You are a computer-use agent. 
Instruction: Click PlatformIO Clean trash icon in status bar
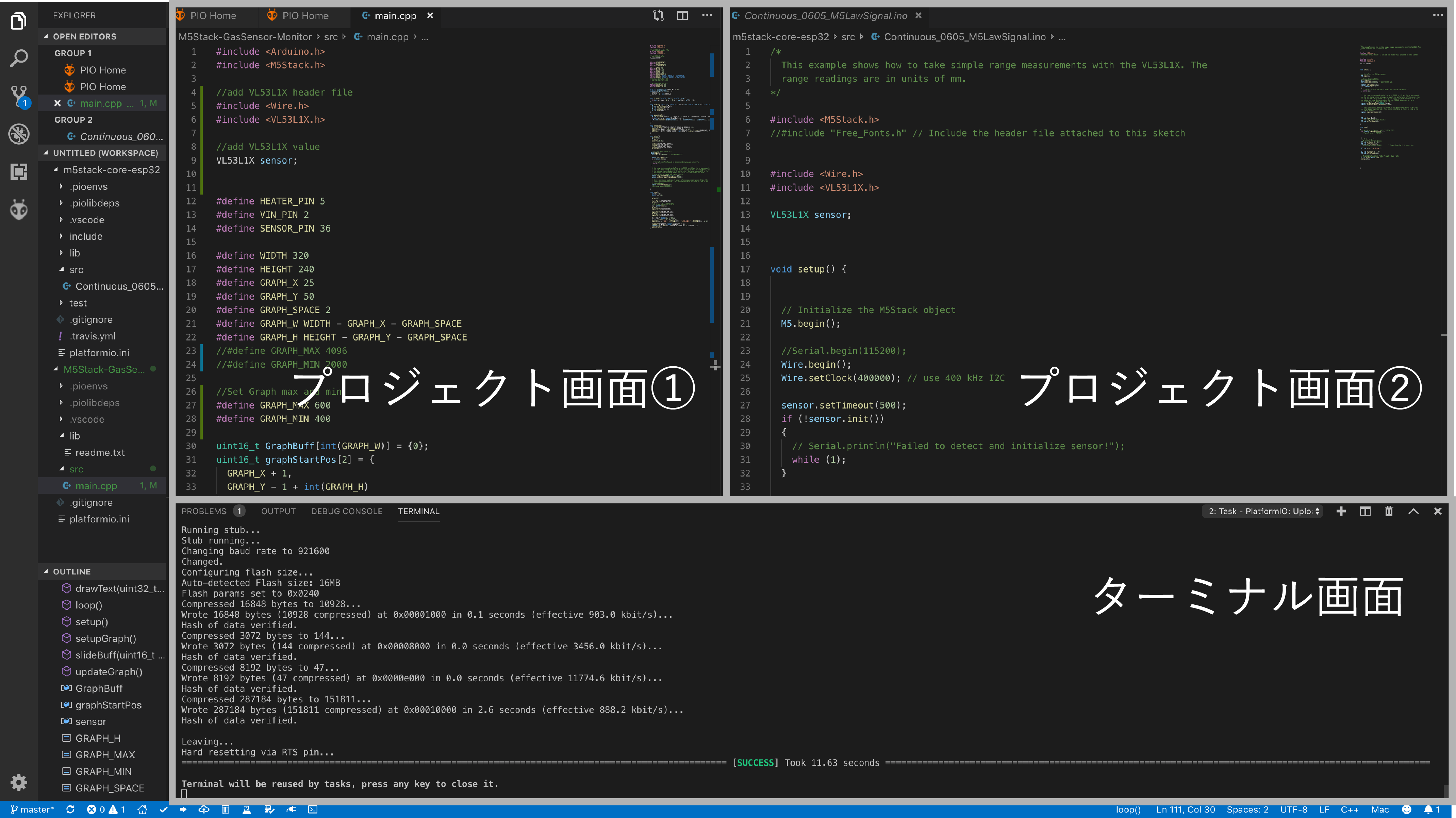click(225, 809)
